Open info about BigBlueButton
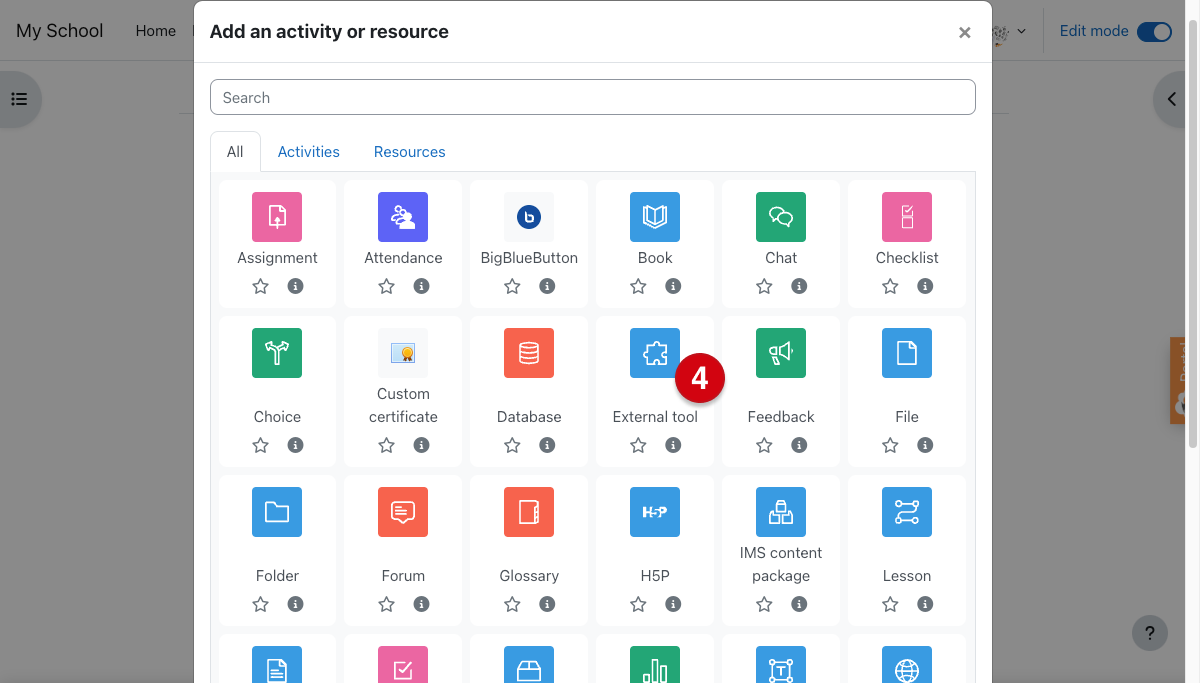 547,286
